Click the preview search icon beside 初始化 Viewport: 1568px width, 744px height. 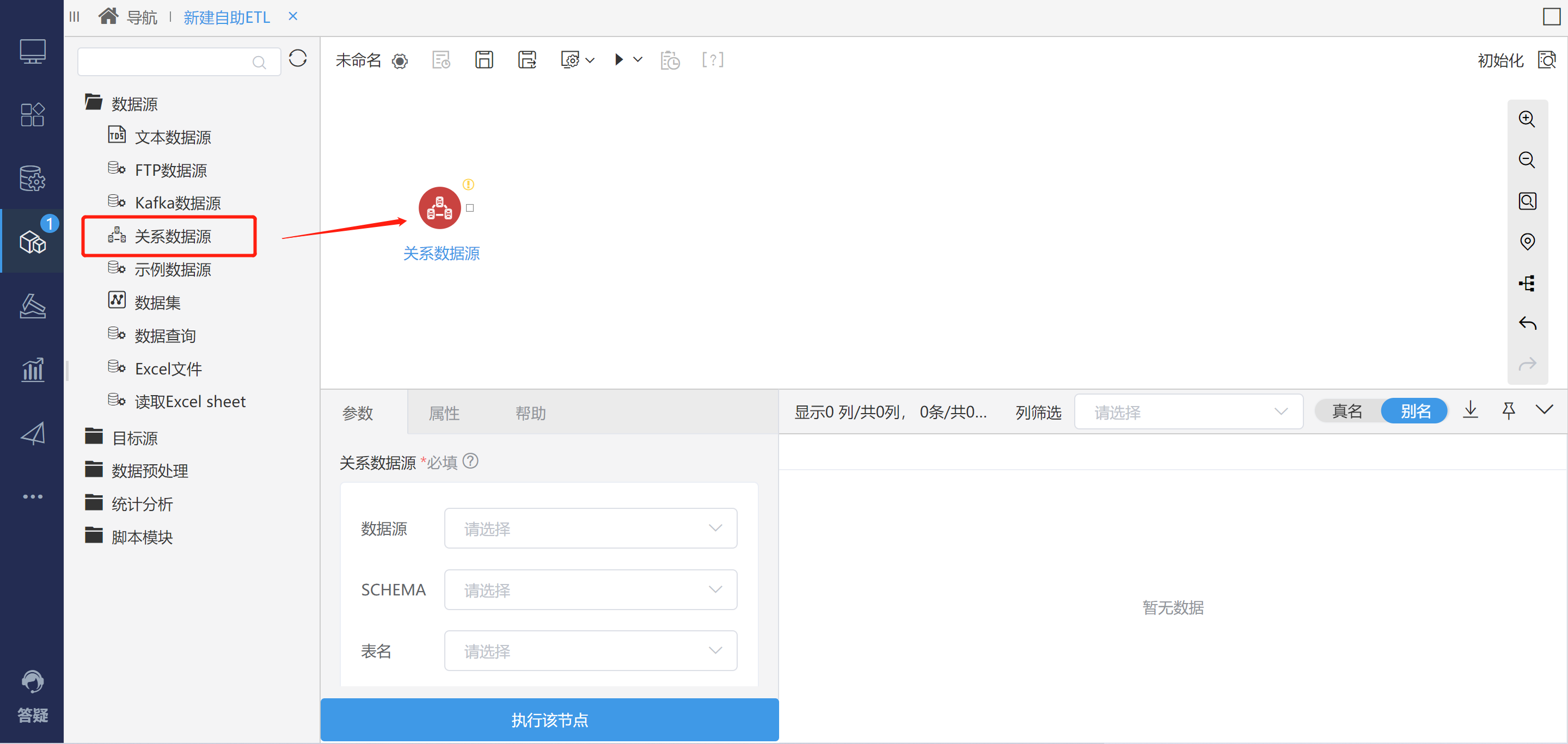pos(1547,60)
